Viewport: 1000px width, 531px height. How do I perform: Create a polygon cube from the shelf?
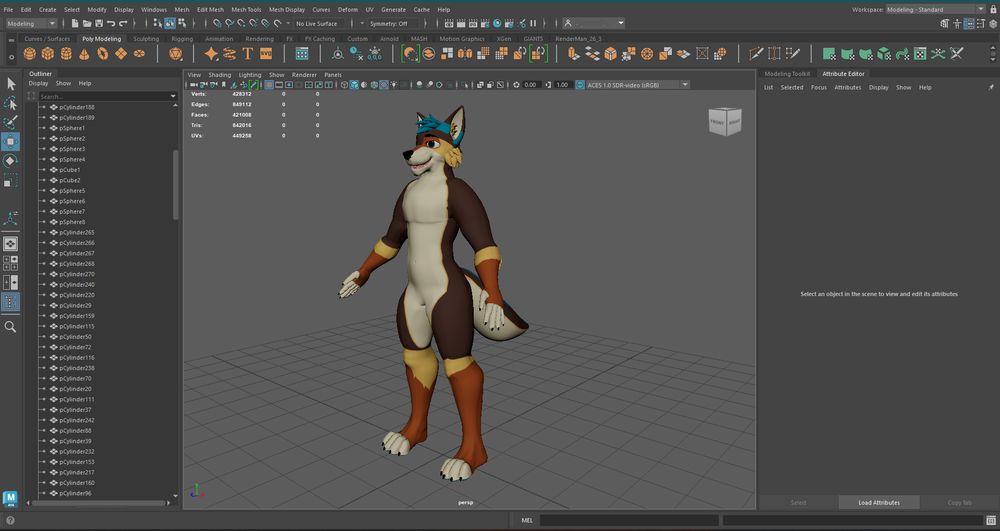48,54
